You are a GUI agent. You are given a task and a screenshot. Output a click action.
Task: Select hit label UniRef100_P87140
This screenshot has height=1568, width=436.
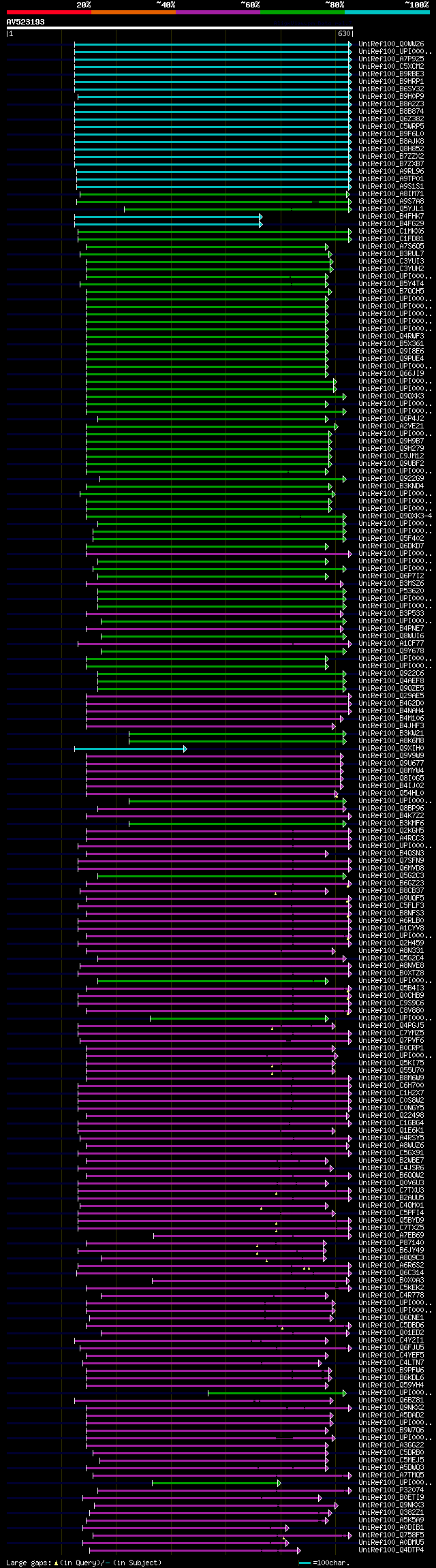click(391, 1243)
